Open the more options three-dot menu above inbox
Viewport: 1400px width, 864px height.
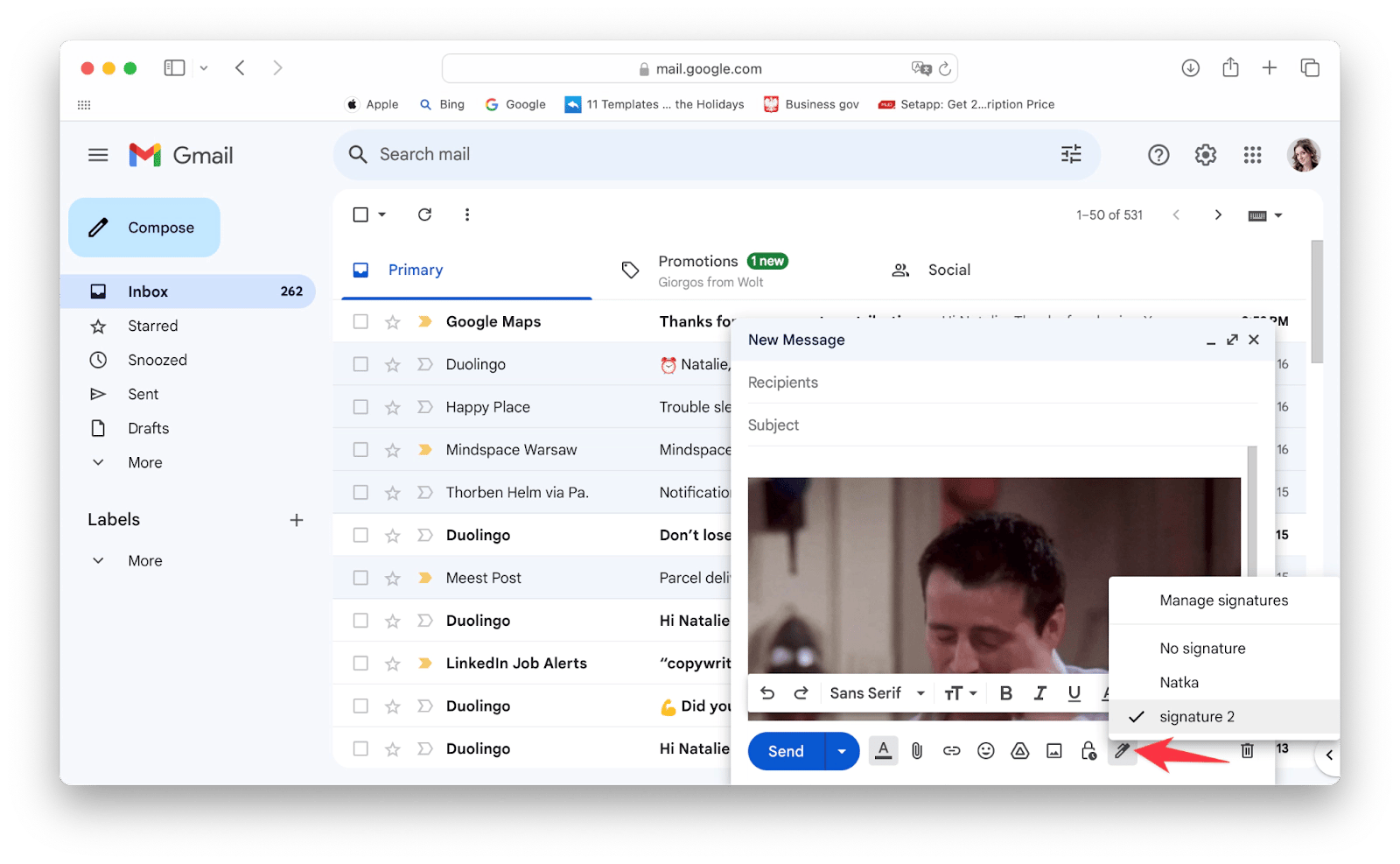point(467,214)
